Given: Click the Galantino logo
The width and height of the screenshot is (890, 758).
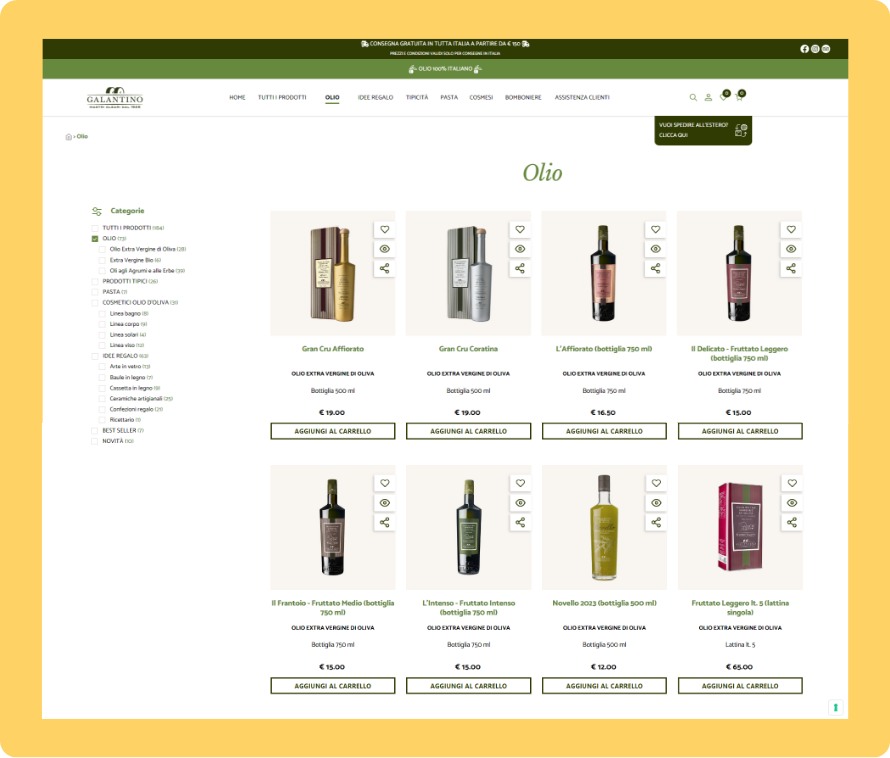Looking at the screenshot, I should 115,98.
